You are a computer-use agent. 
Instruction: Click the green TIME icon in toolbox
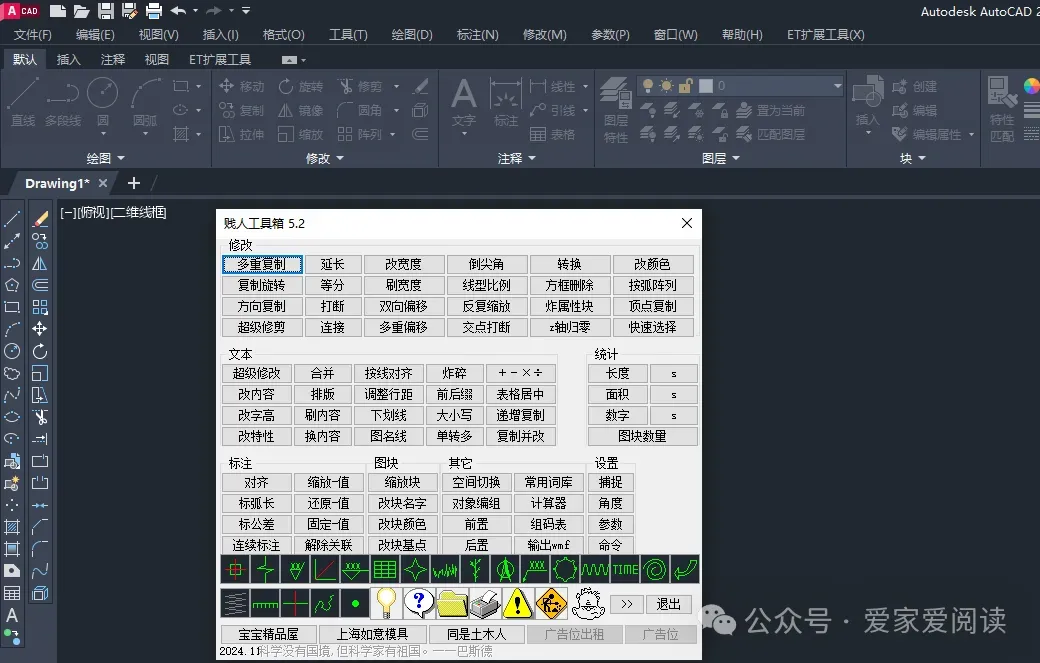click(x=625, y=570)
